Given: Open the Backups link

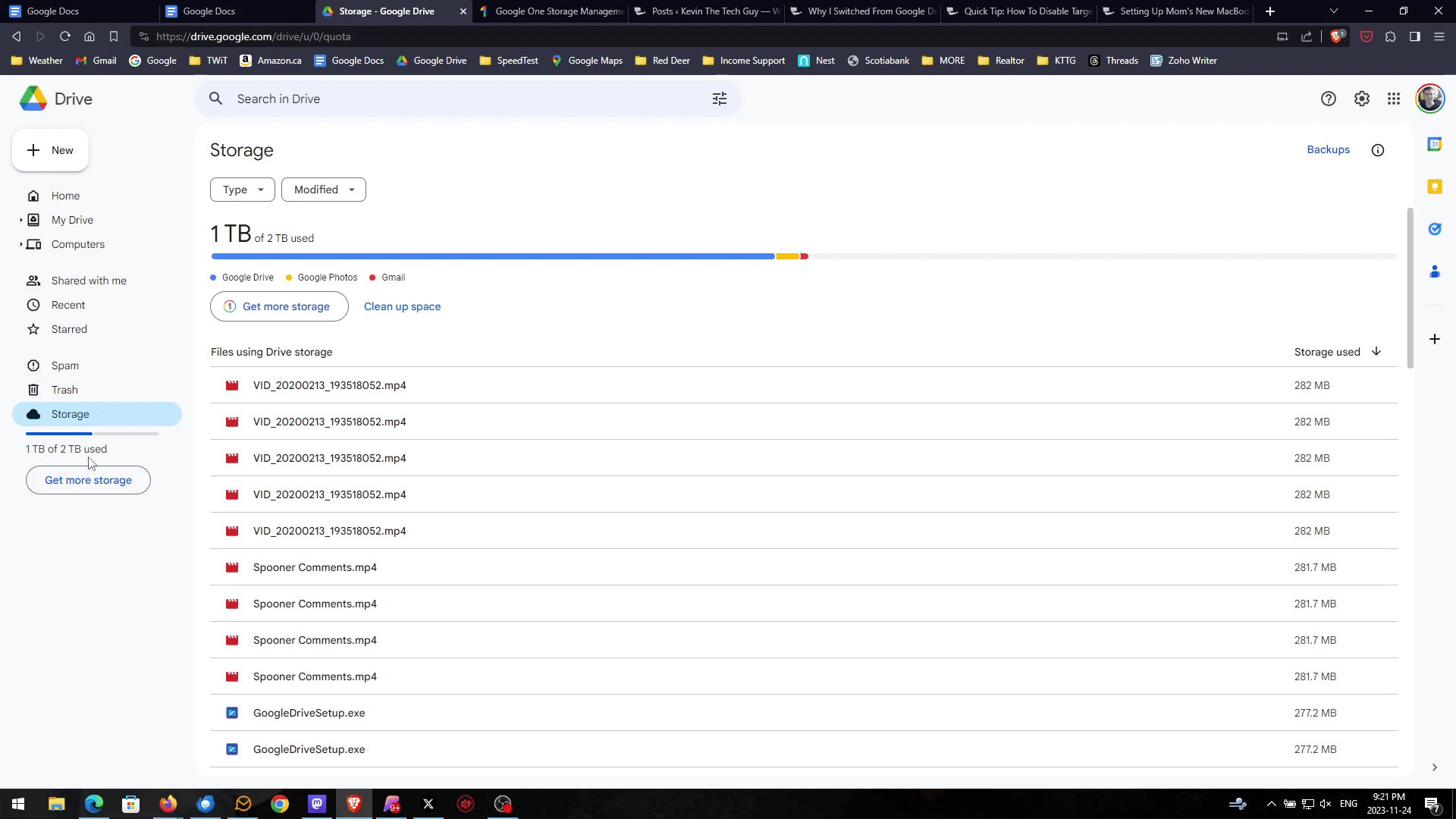Looking at the screenshot, I should [1328, 149].
